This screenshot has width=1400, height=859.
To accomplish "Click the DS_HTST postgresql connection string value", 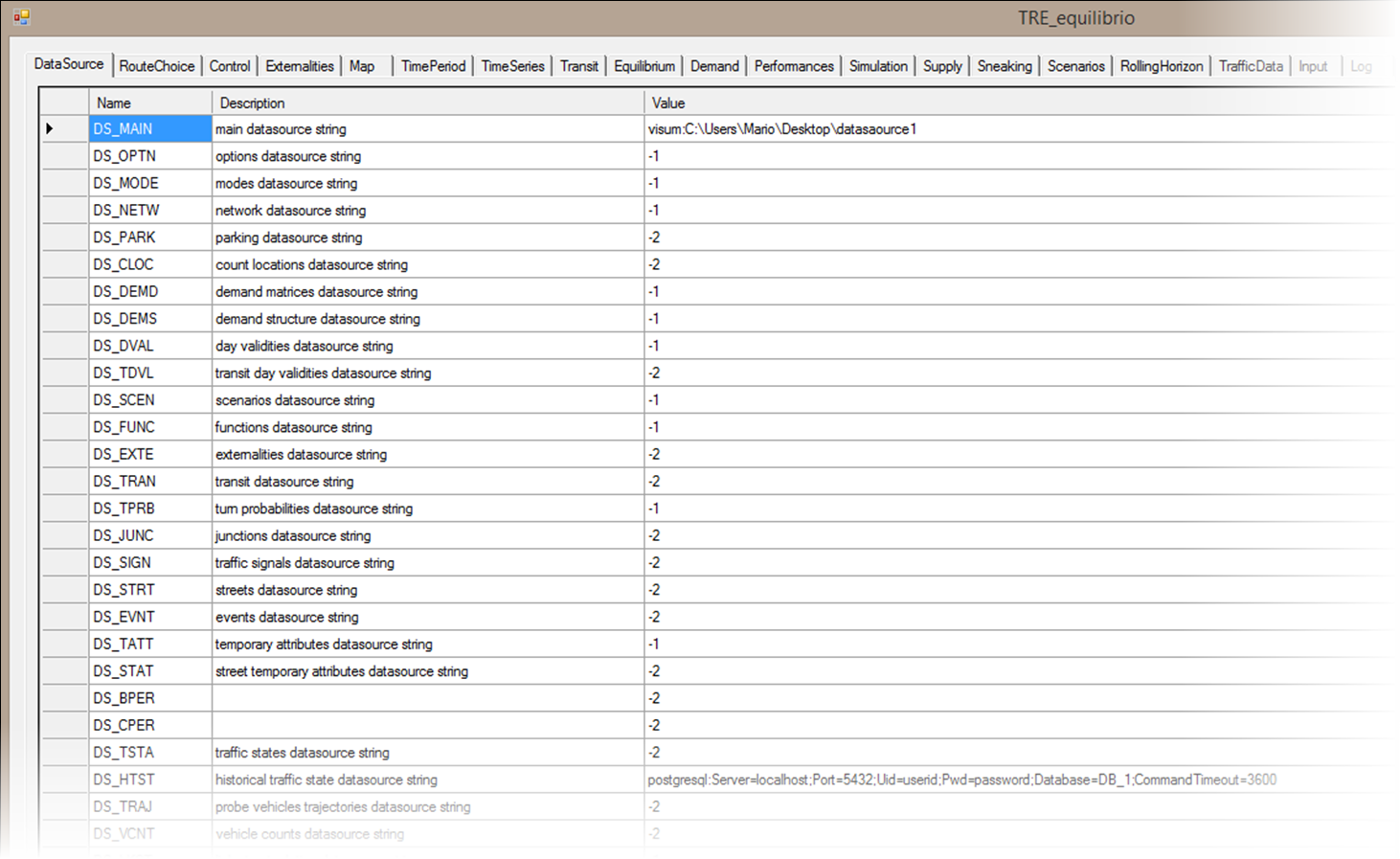I will [x=961, y=780].
